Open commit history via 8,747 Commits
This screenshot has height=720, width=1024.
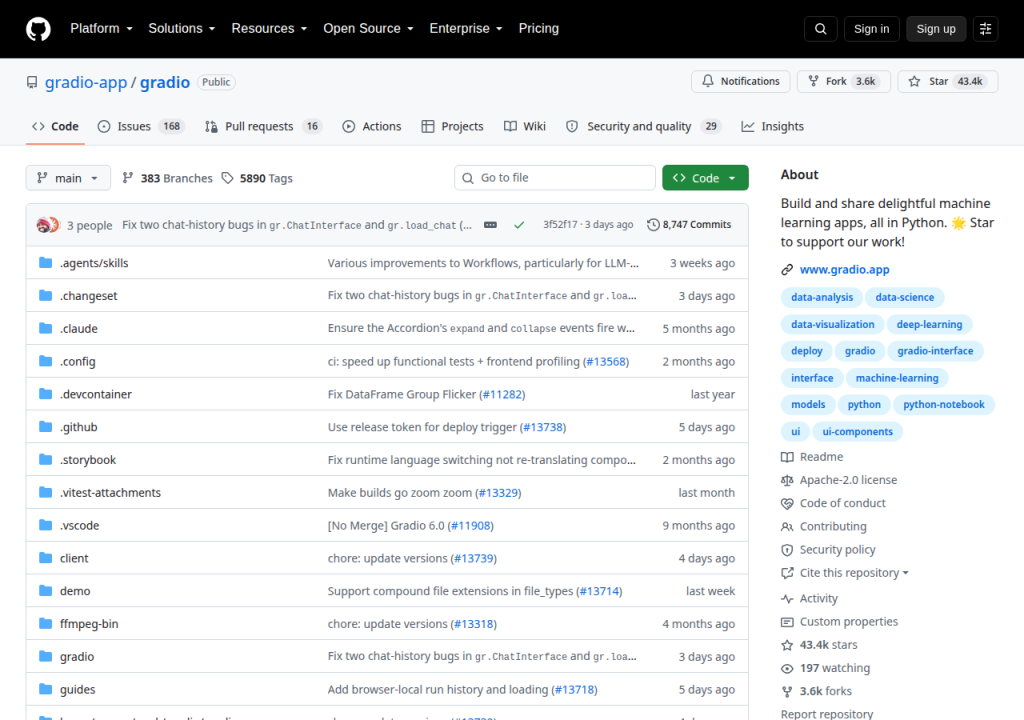tap(689, 225)
